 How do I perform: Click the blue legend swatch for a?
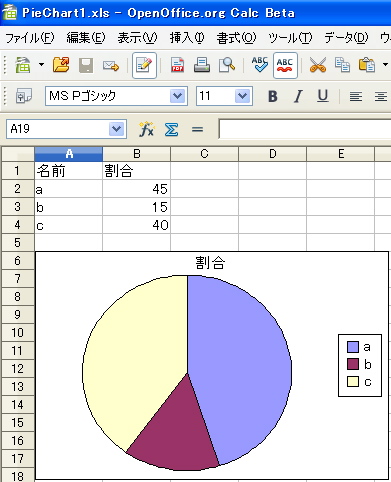click(353, 347)
